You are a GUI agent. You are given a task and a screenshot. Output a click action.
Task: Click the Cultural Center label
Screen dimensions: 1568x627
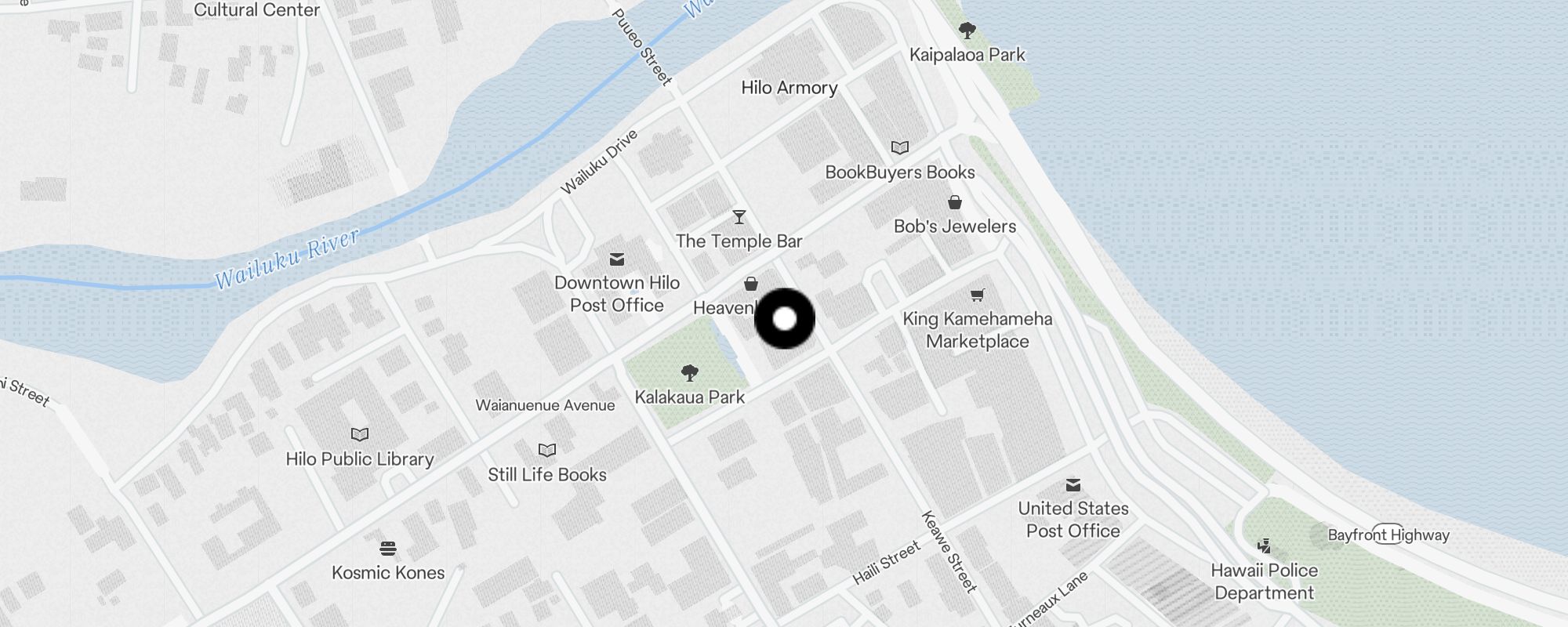tap(256, 10)
